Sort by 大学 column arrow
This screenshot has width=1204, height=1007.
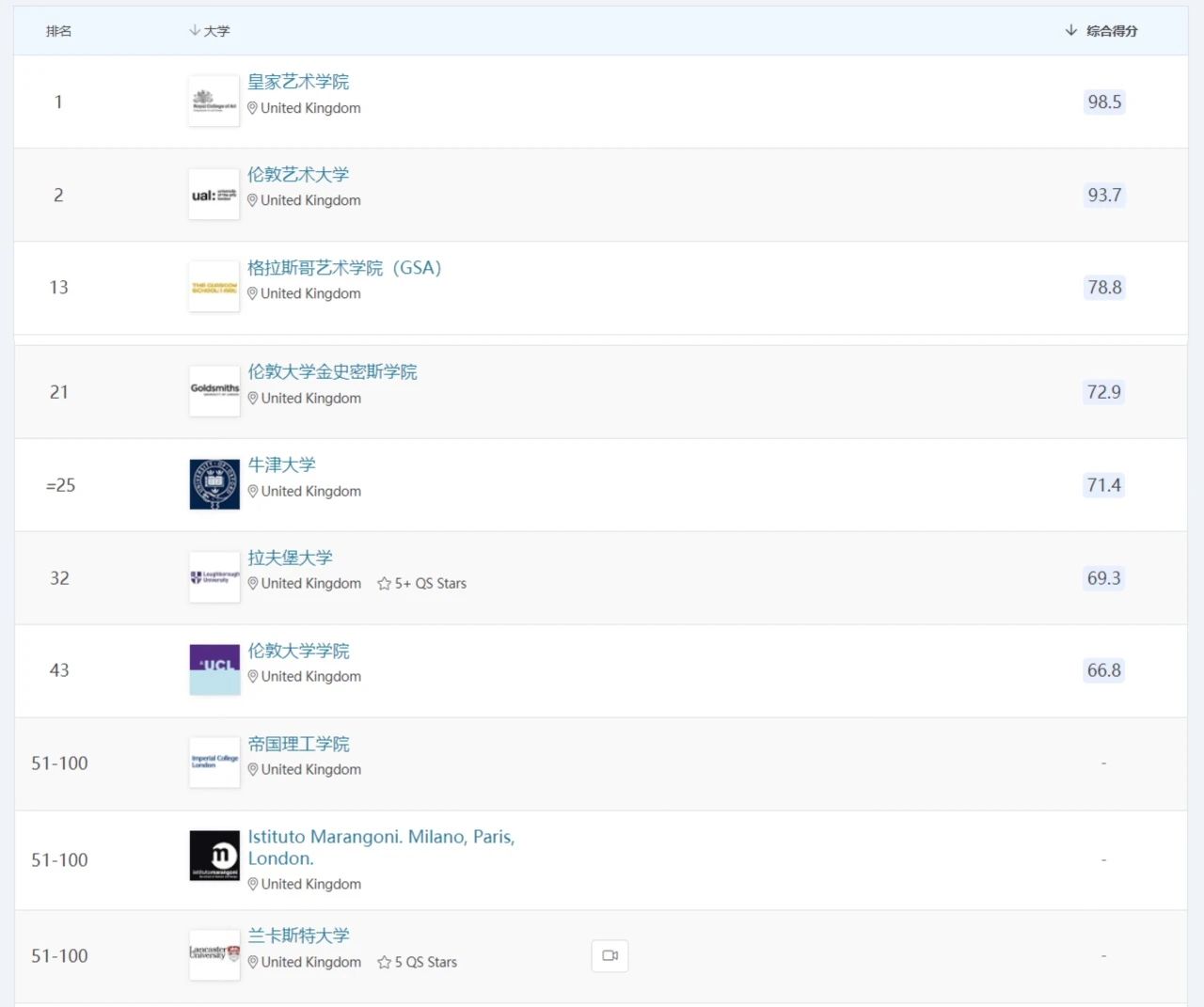[x=194, y=30]
